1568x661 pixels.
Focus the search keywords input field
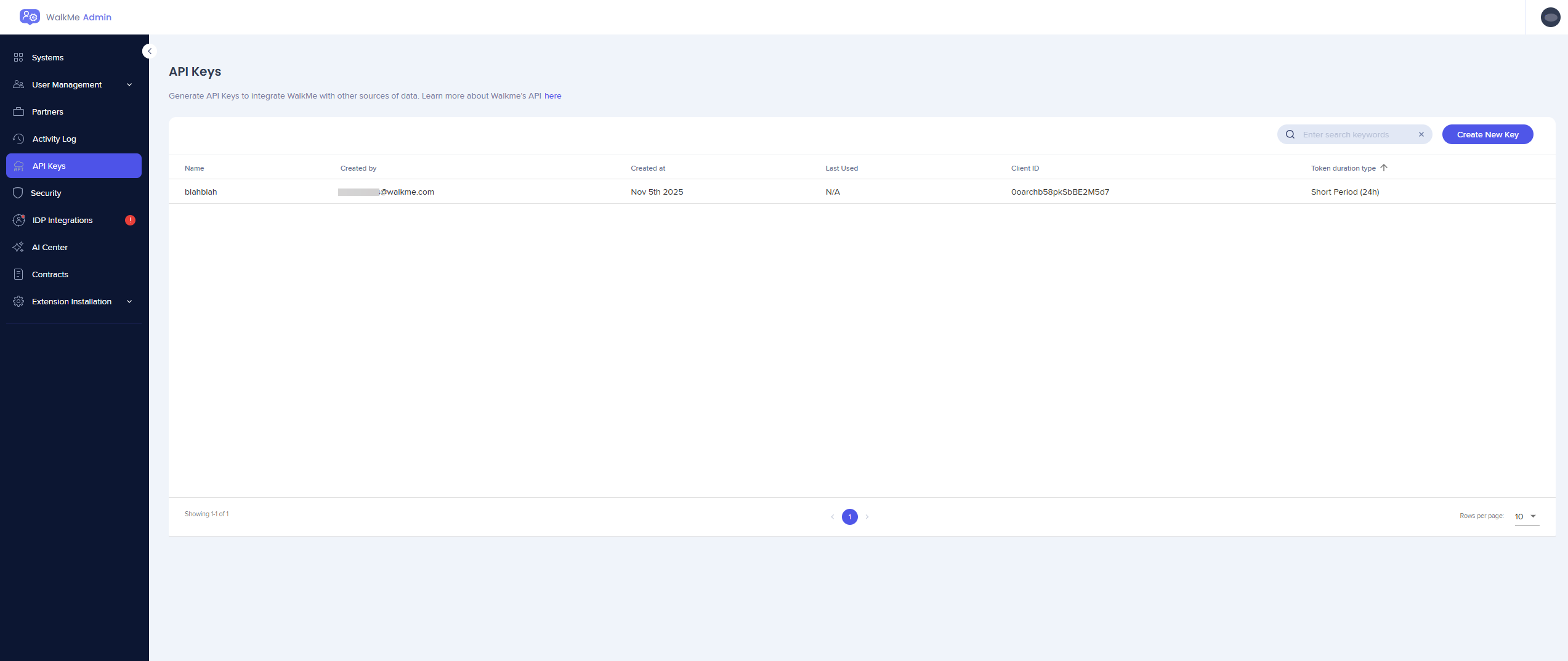pyautogui.click(x=1355, y=134)
